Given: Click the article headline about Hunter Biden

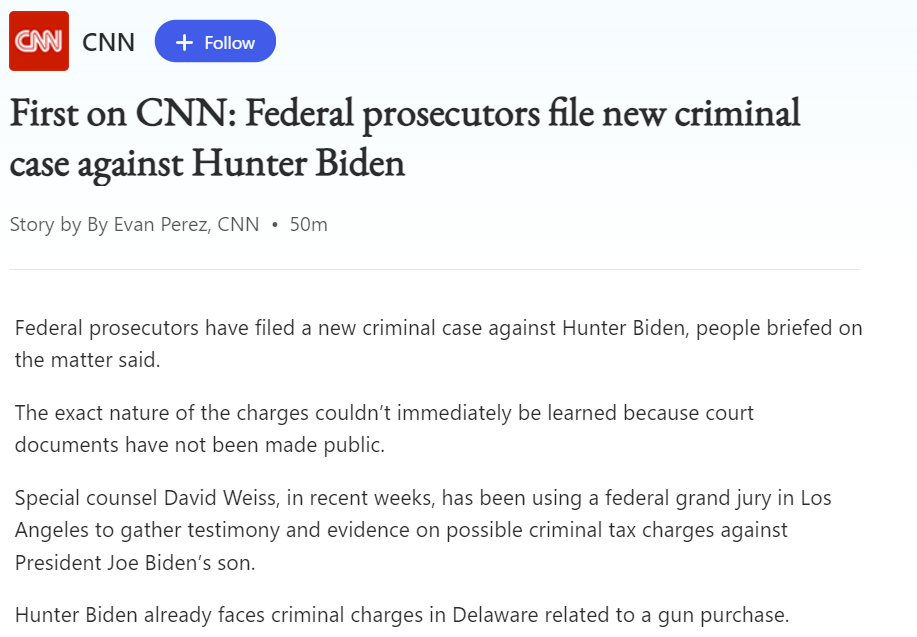Looking at the screenshot, I should coord(405,138).
